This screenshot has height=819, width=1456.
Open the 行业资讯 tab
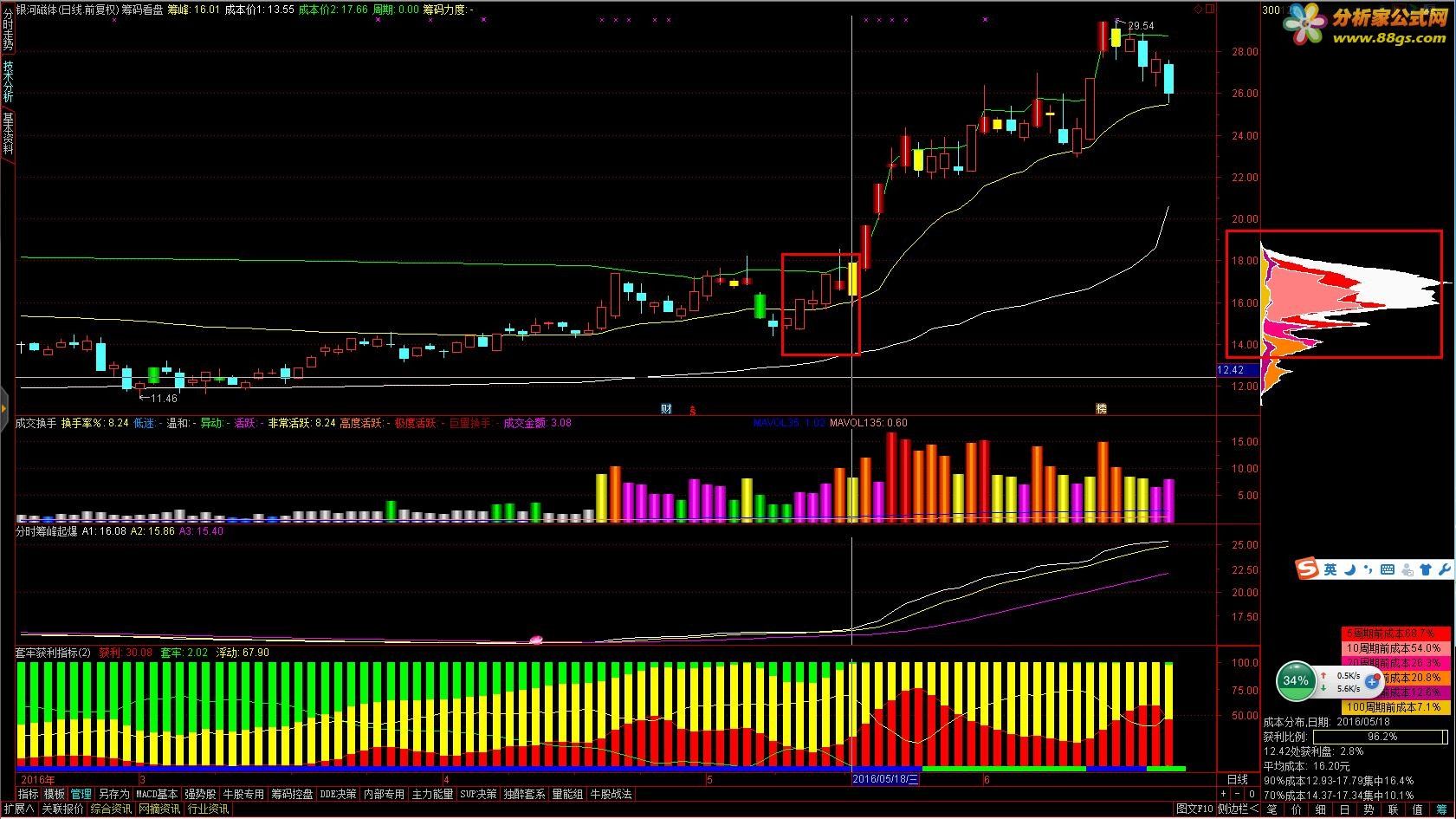click(x=208, y=809)
